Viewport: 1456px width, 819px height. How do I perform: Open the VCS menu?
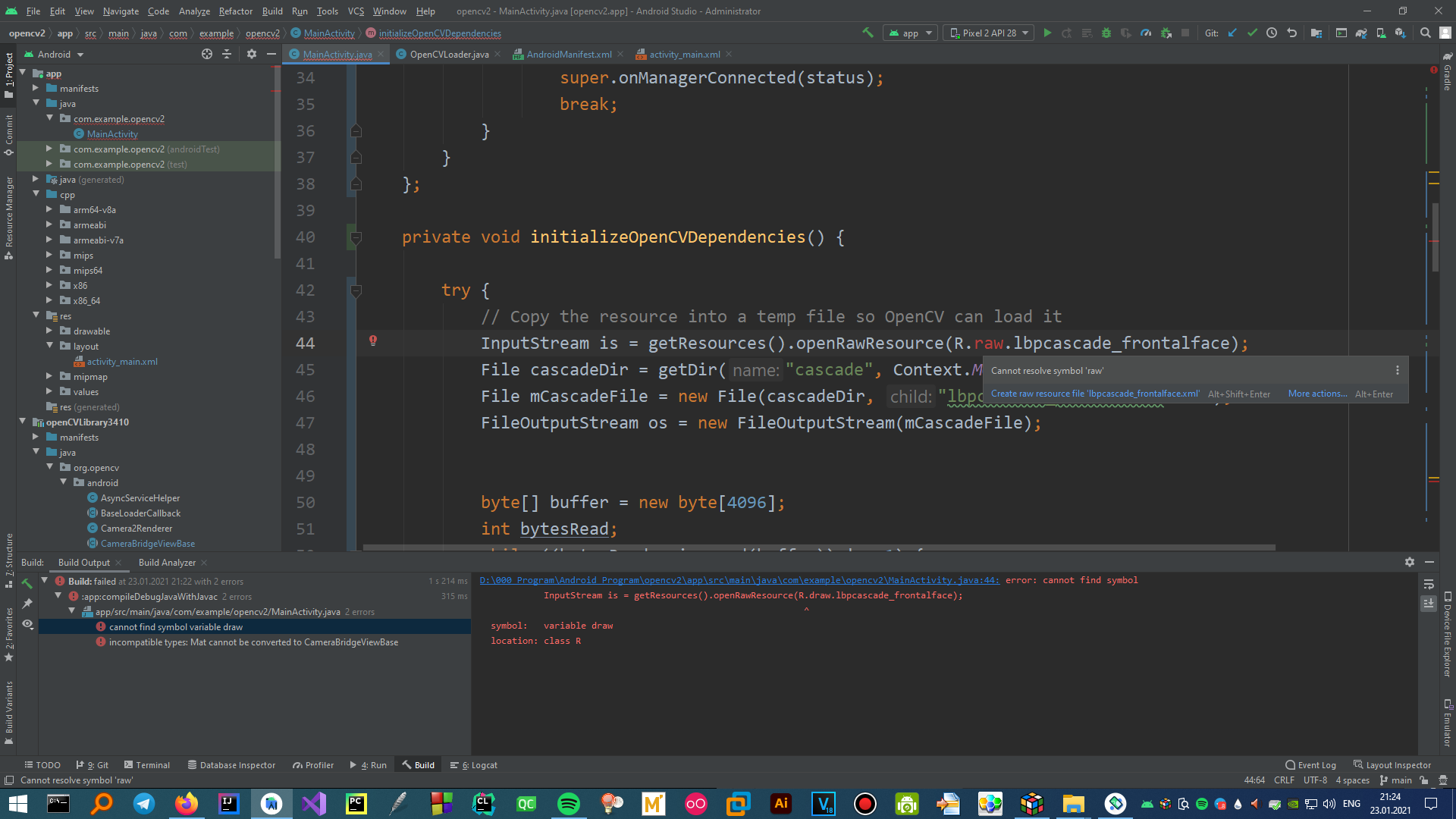pyautogui.click(x=356, y=11)
